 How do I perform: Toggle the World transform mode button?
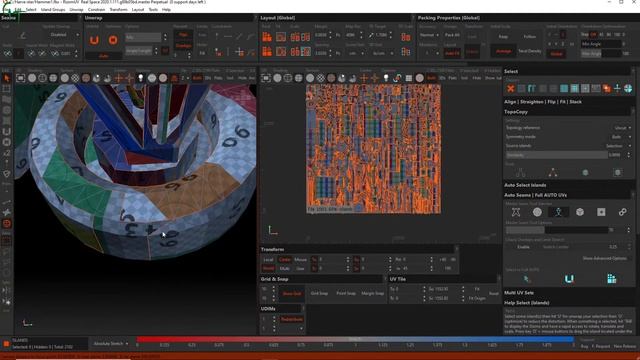[268, 268]
